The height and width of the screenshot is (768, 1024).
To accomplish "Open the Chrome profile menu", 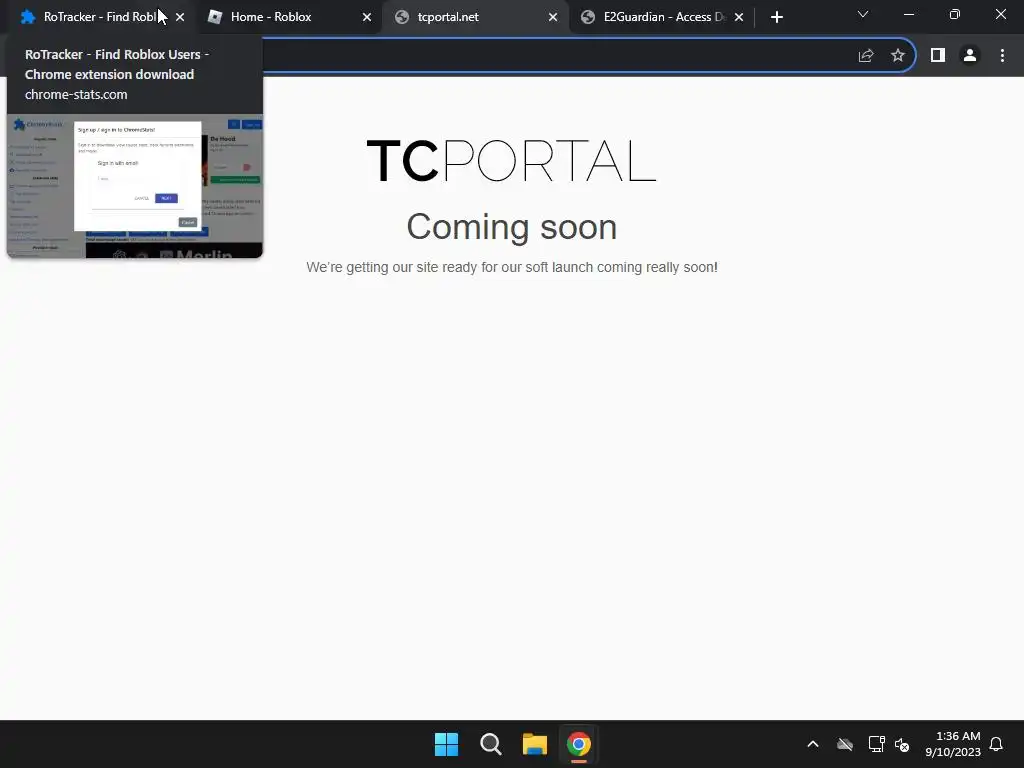I will click(970, 56).
